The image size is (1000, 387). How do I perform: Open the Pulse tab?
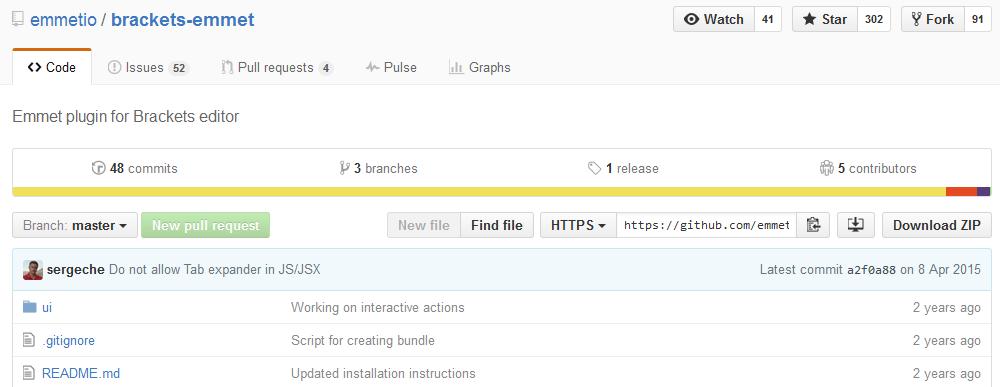coord(391,67)
